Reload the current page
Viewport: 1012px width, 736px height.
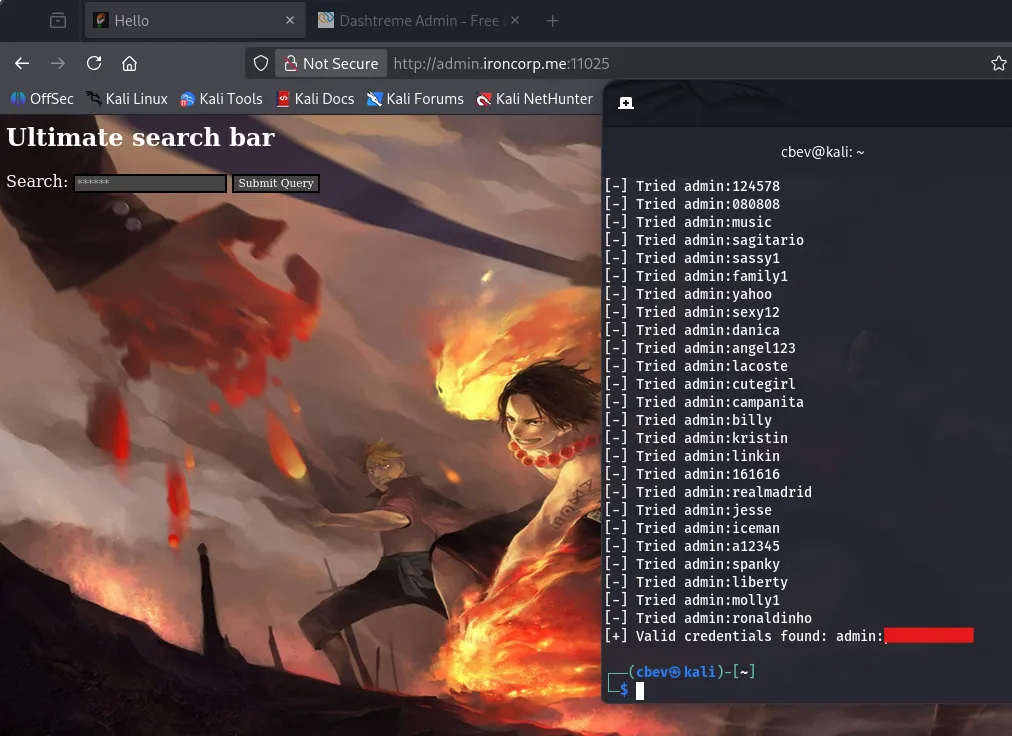(94, 63)
